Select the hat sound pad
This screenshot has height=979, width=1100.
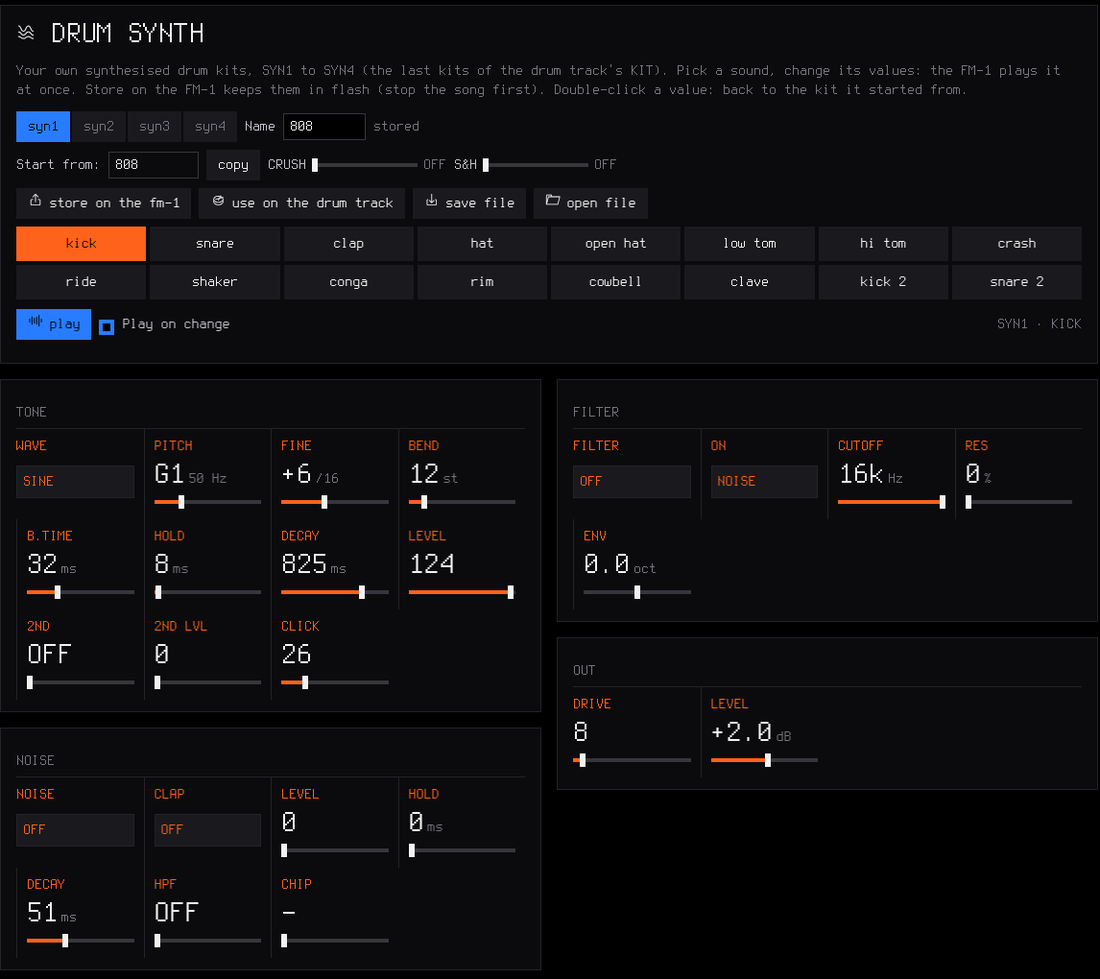tap(482, 243)
